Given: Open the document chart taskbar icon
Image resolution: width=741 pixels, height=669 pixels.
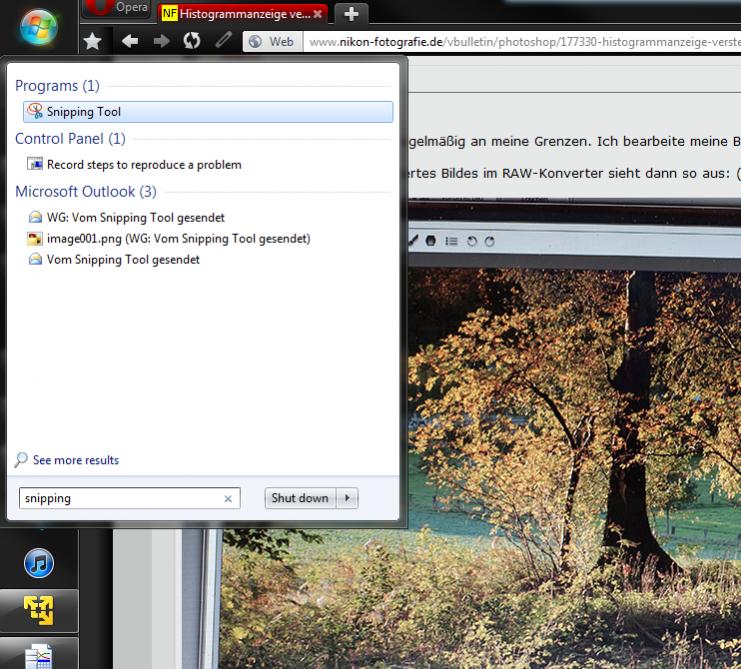Looking at the screenshot, I should 39,656.
